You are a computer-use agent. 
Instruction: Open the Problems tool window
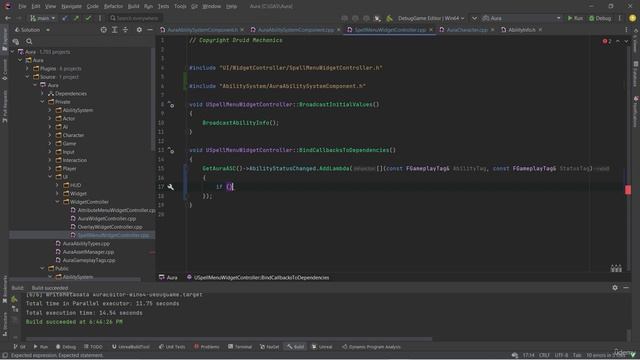click(x=207, y=347)
